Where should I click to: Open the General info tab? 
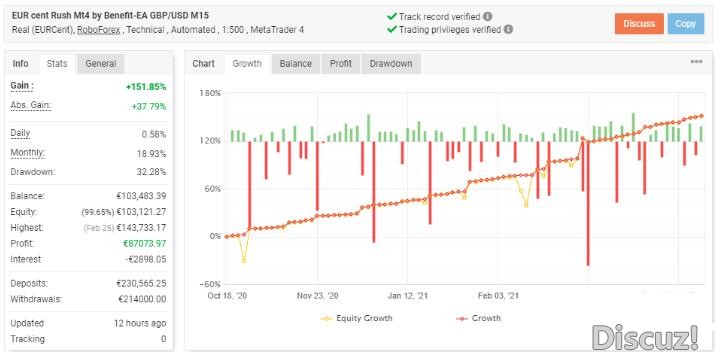tap(101, 64)
